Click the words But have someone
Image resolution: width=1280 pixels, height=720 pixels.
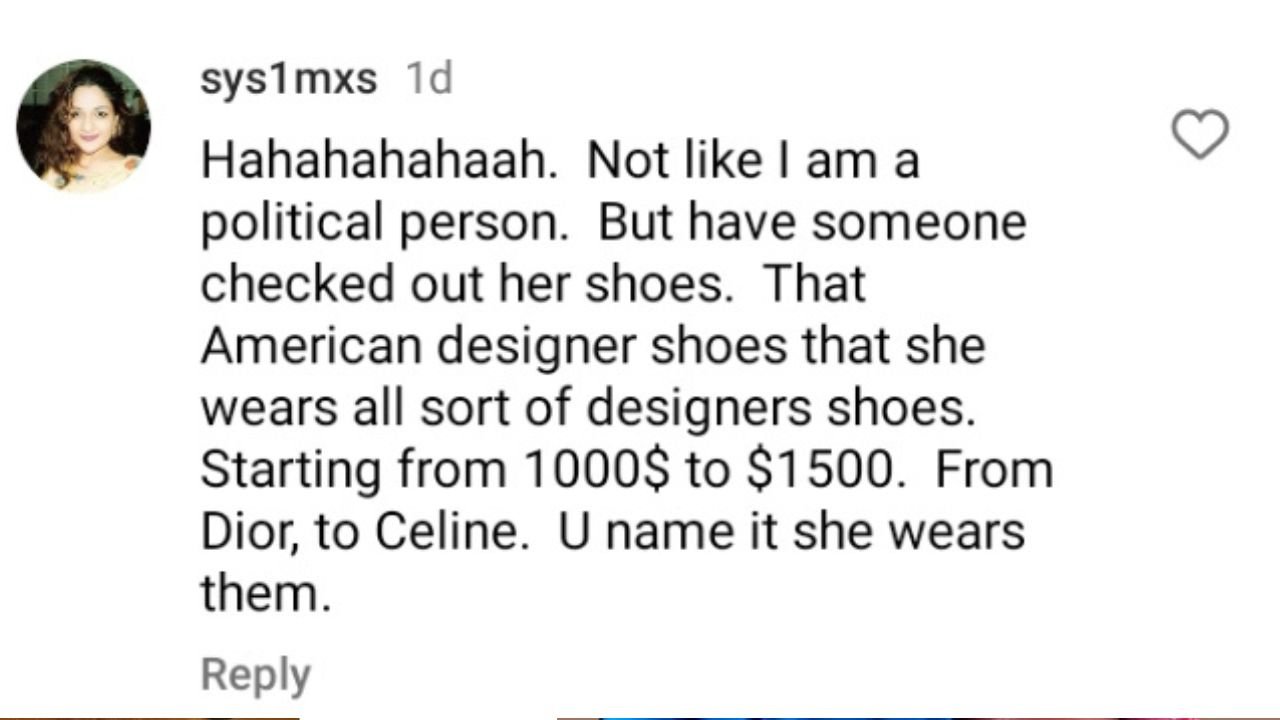pyautogui.click(x=812, y=223)
